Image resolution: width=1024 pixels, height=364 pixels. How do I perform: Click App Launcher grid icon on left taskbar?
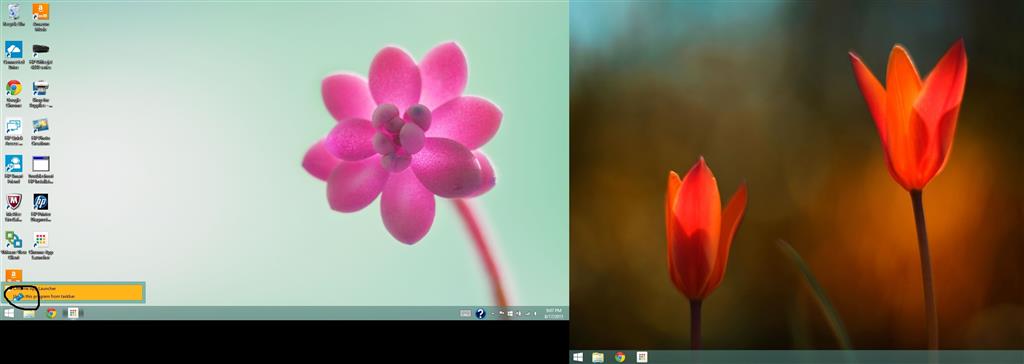pyautogui.click(x=73, y=313)
